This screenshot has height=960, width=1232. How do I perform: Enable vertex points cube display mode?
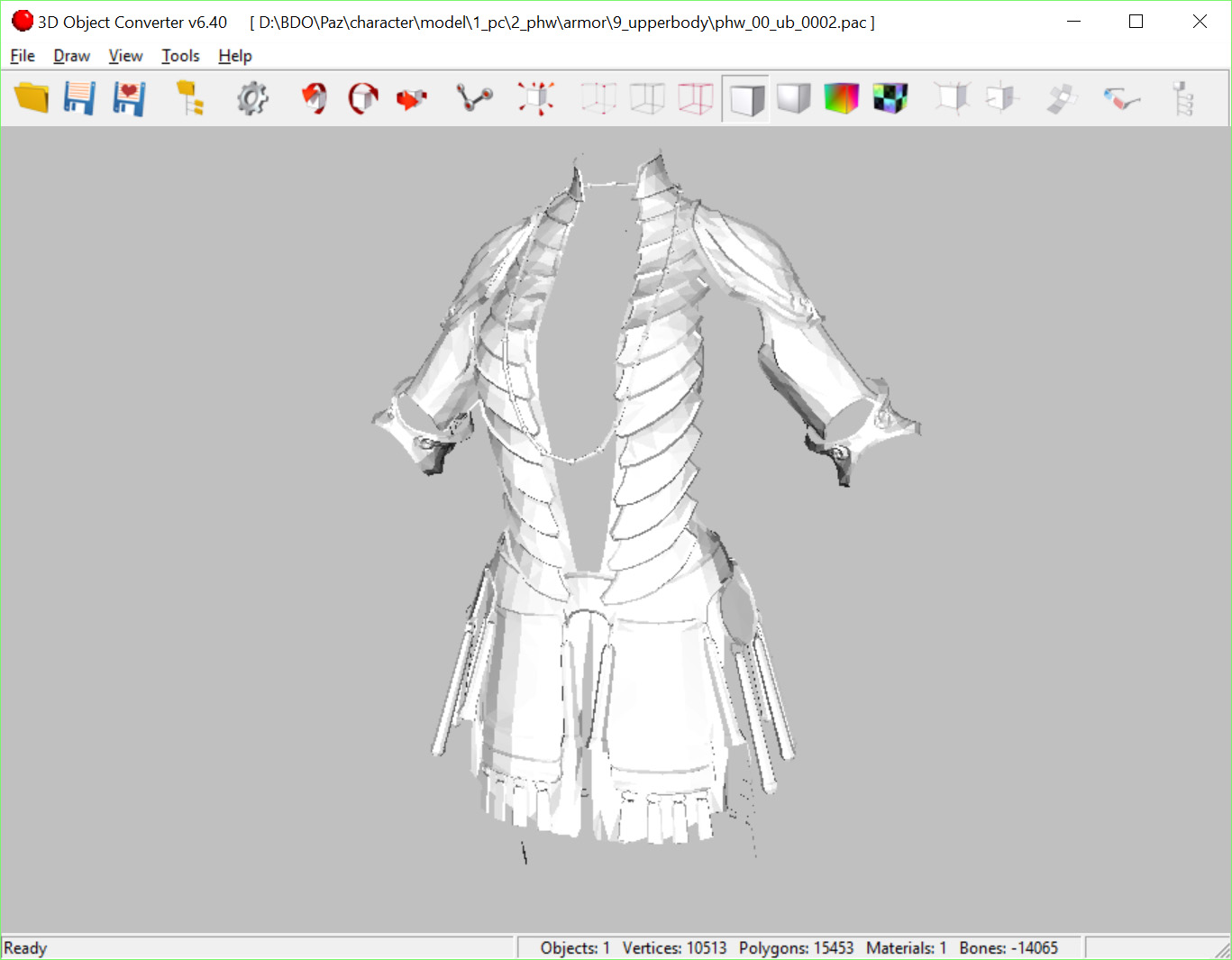[x=598, y=97]
